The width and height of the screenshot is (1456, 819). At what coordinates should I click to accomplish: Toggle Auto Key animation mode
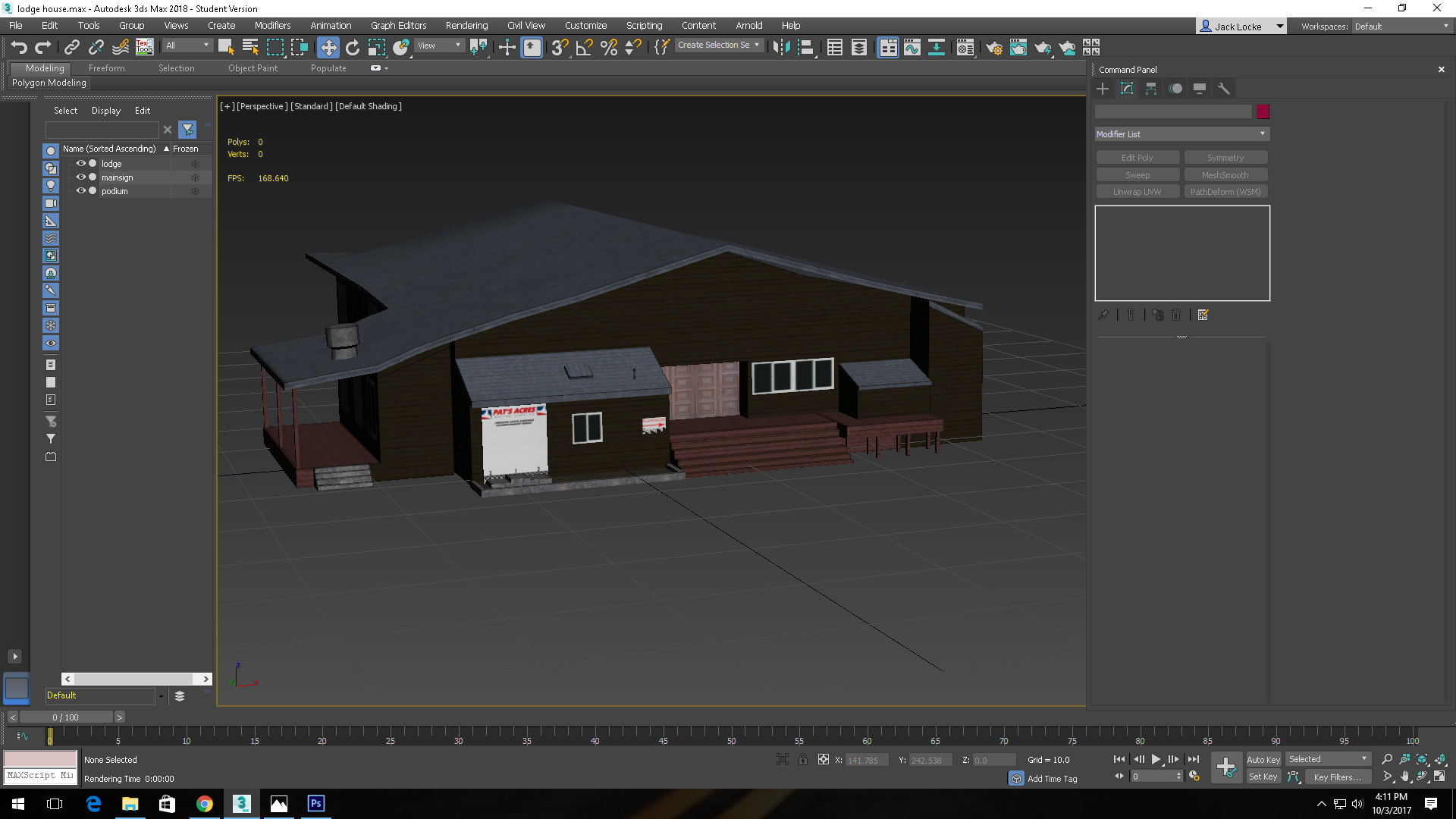coord(1263,760)
